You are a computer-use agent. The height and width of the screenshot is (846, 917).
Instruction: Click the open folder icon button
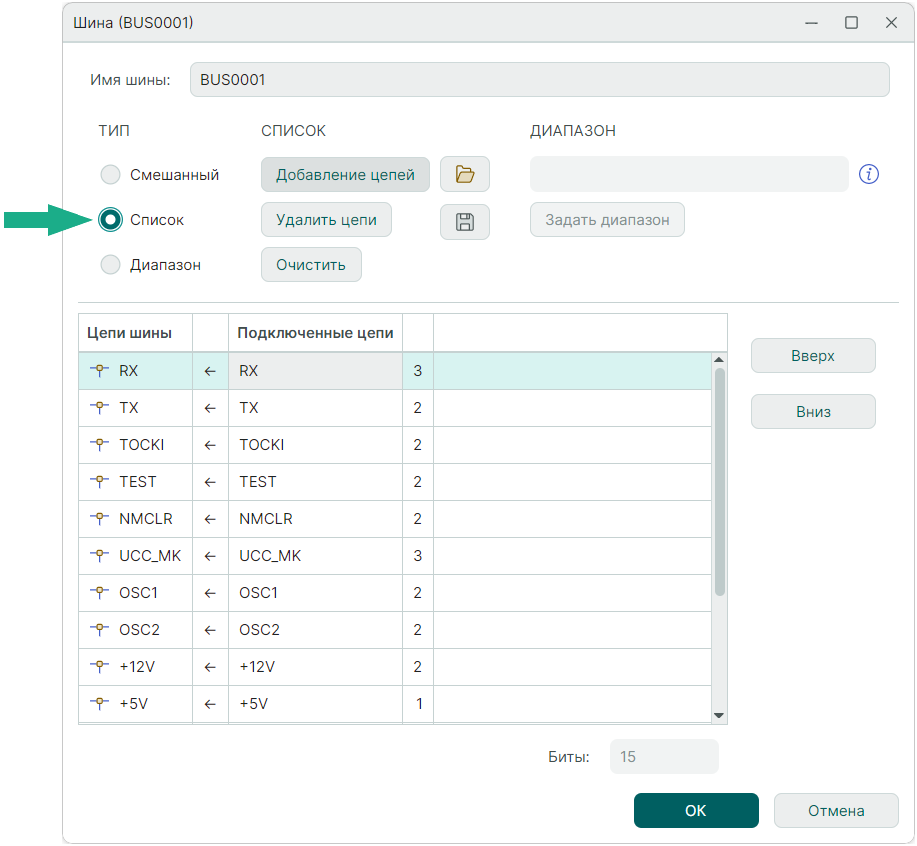coord(464,174)
